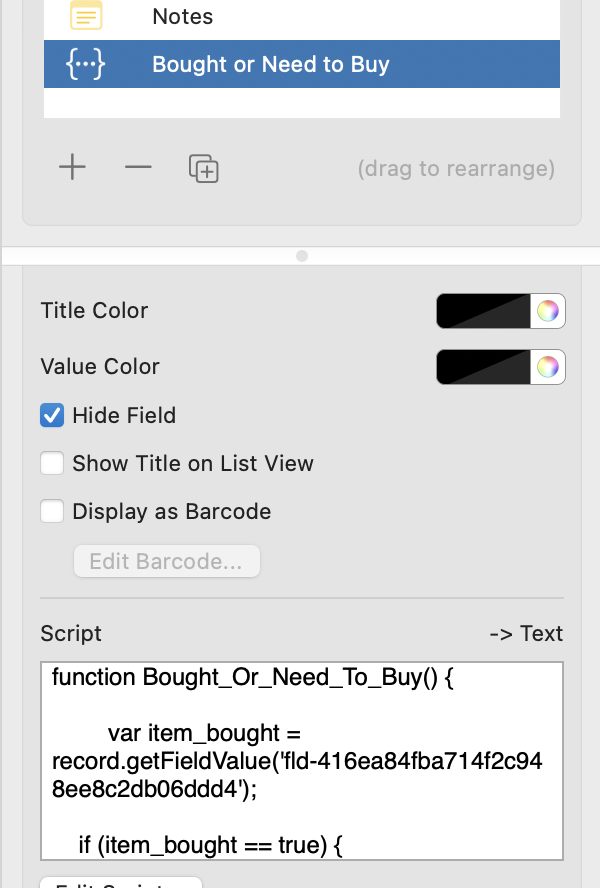Select the Bought or Need to Buy field
The width and height of the screenshot is (600, 888).
click(271, 65)
